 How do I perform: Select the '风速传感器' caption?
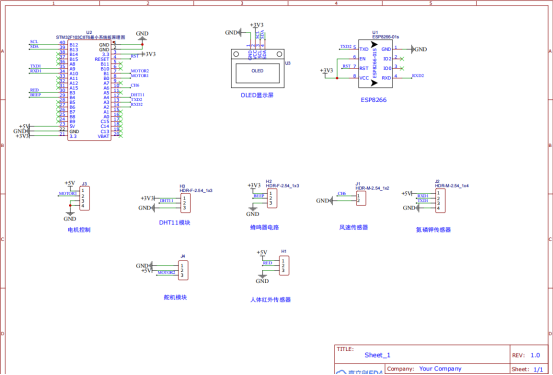tap(353, 228)
